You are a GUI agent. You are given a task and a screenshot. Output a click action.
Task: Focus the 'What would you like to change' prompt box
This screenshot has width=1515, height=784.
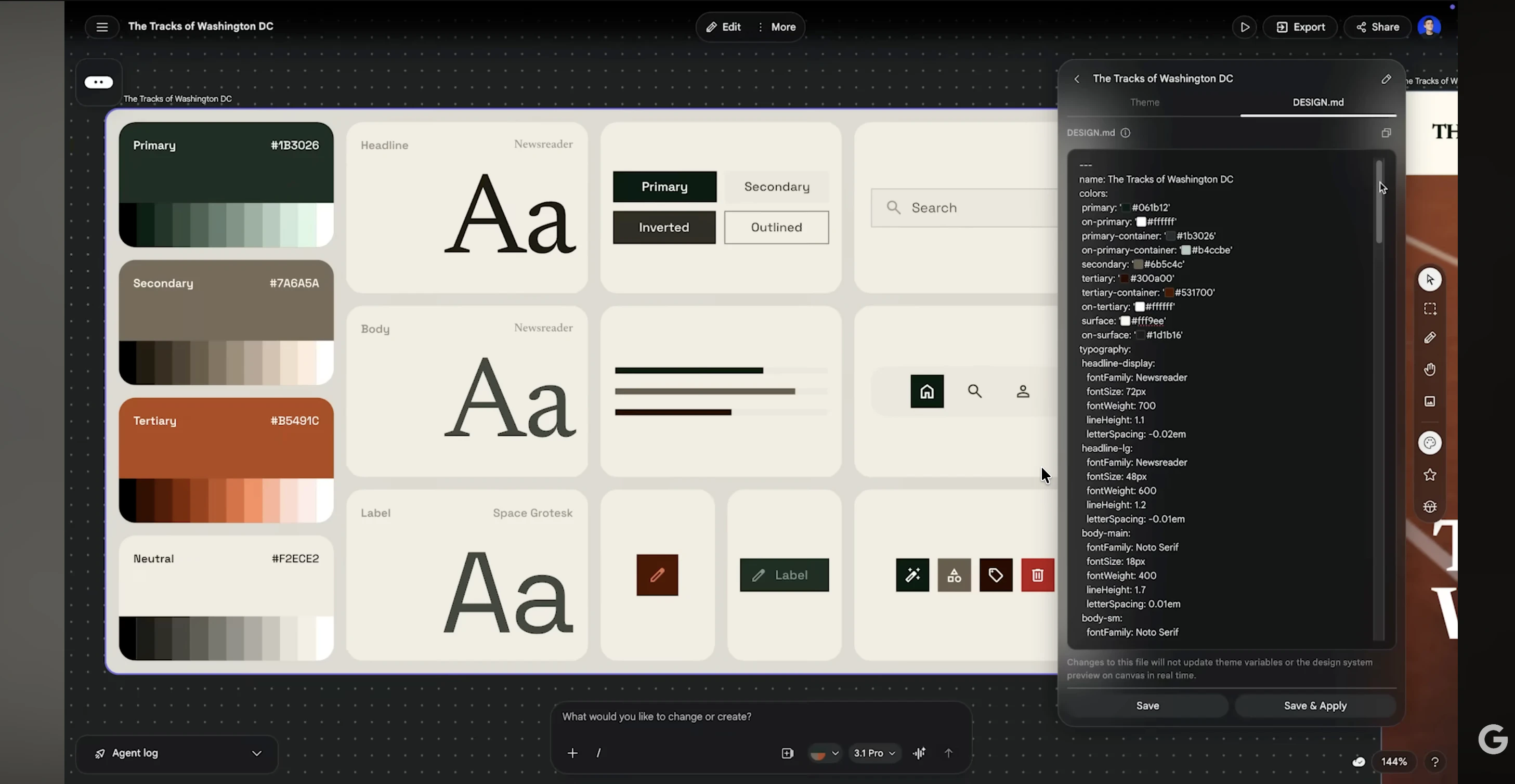[x=761, y=717]
